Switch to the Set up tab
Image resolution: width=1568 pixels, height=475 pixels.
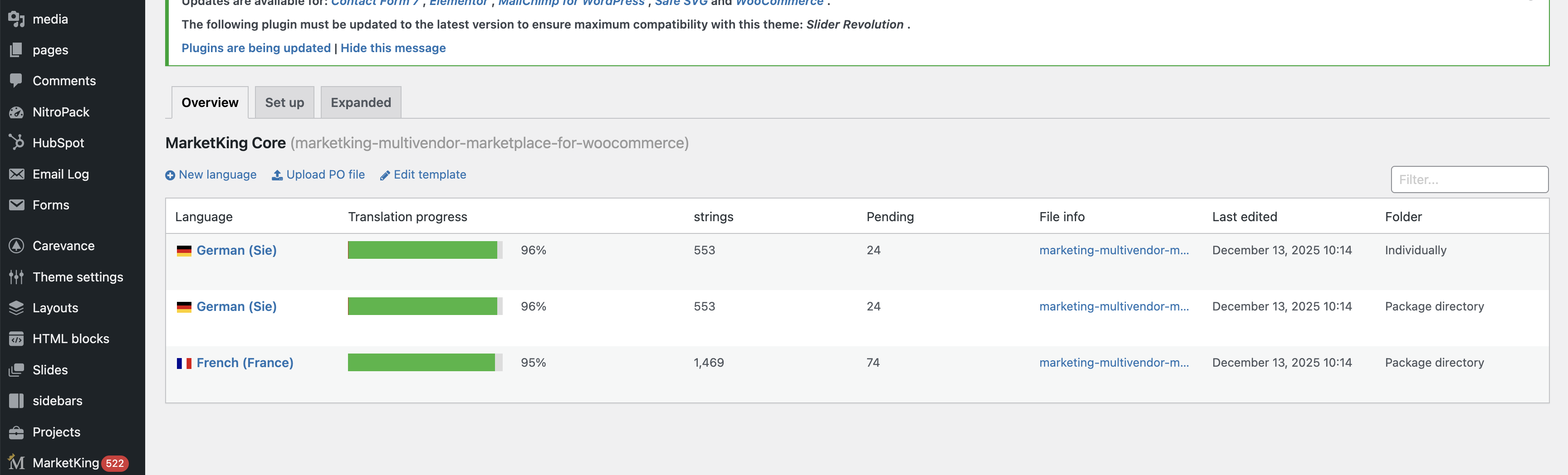pos(284,102)
